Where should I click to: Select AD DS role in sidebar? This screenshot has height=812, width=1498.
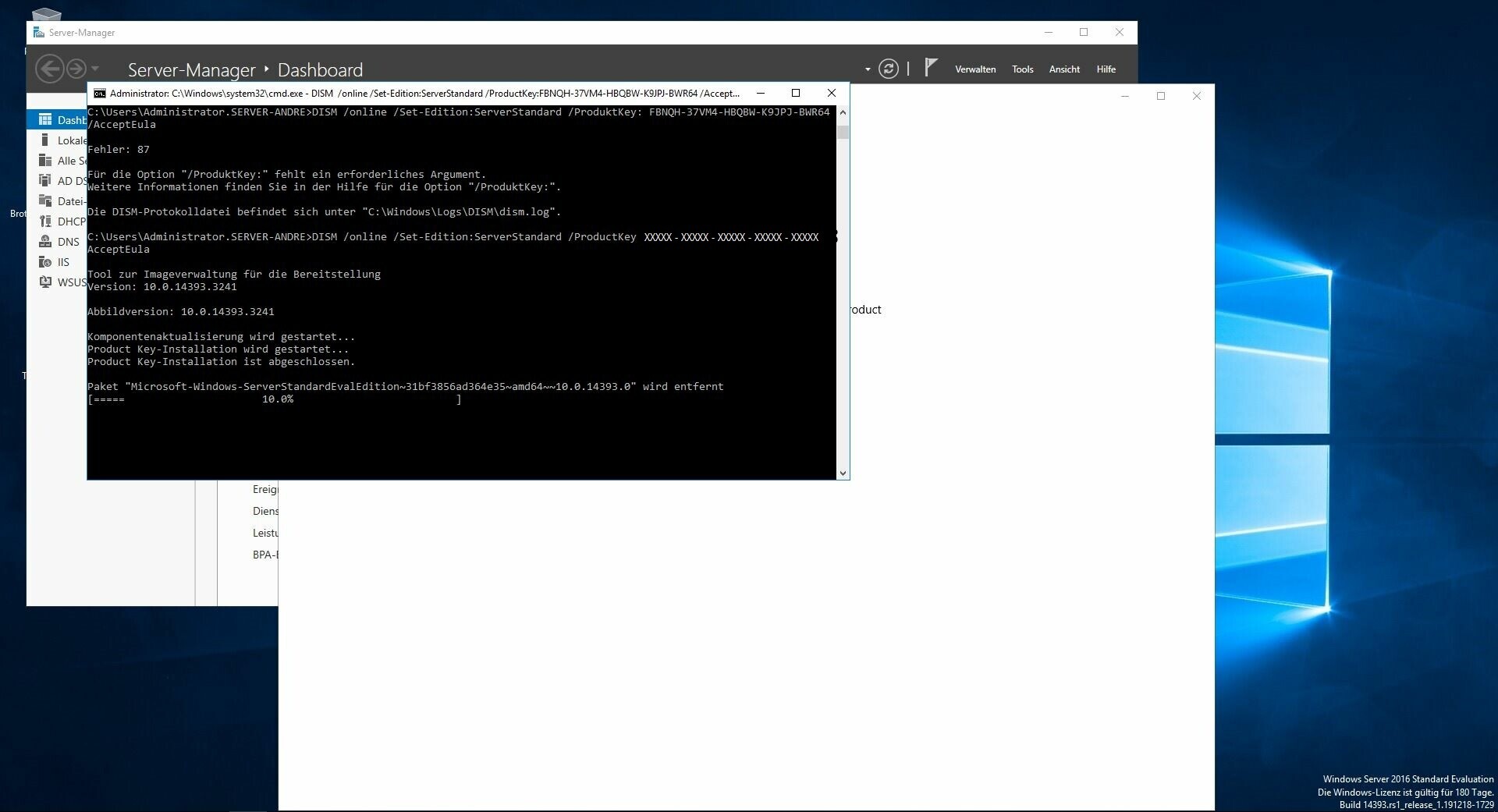[x=57, y=181]
